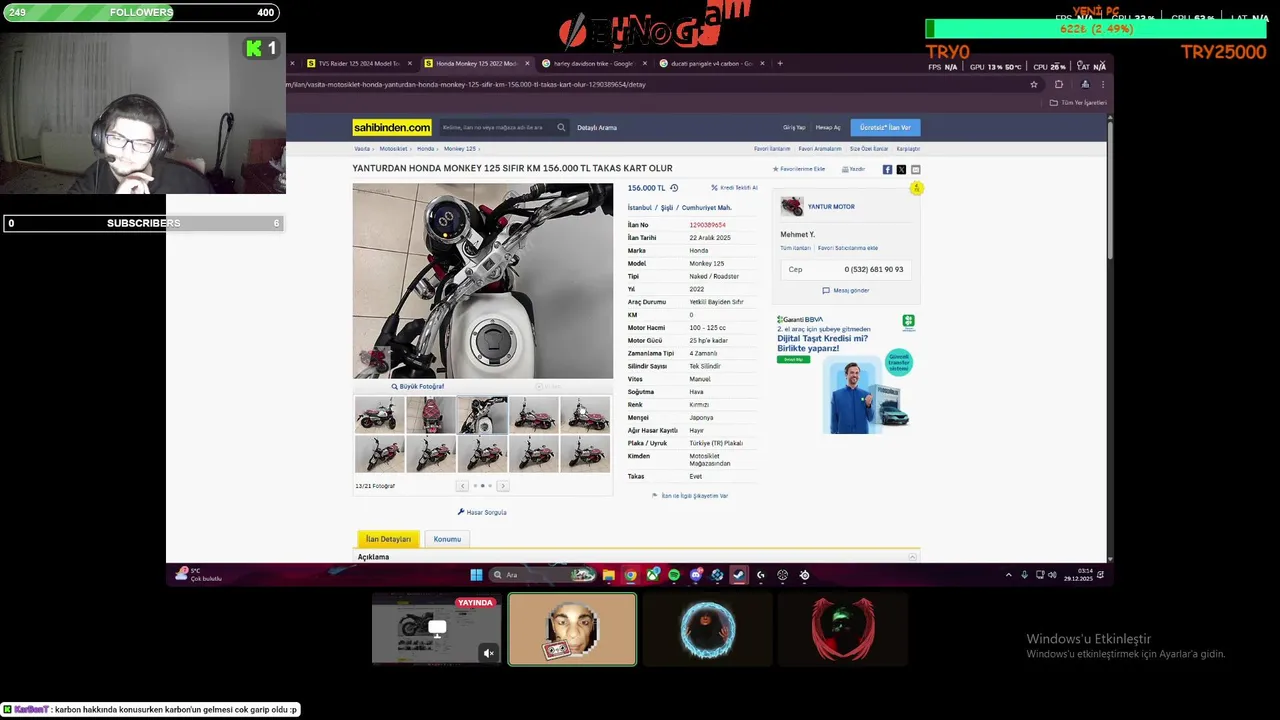
Task: Open the main motorcycle photo
Action: pyautogui.click(x=482, y=281)
